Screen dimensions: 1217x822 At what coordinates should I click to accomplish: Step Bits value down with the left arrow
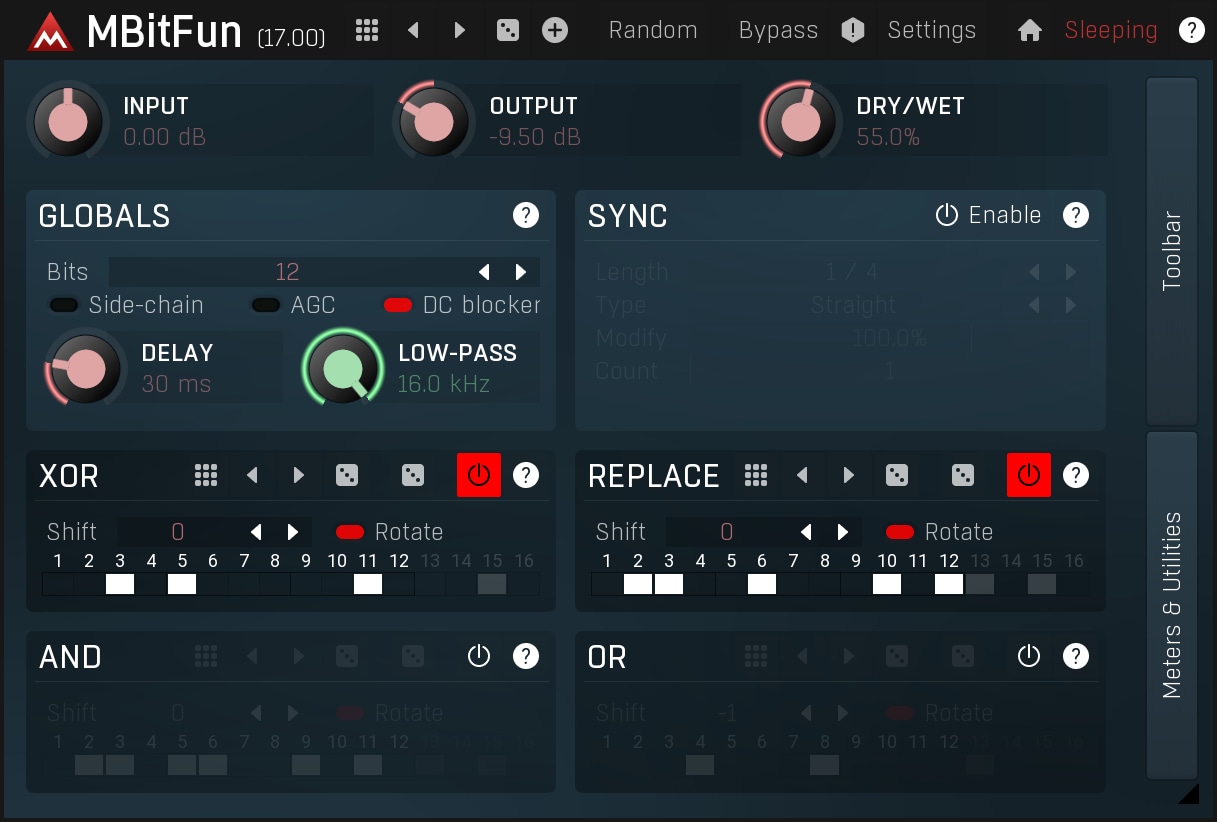484,271
